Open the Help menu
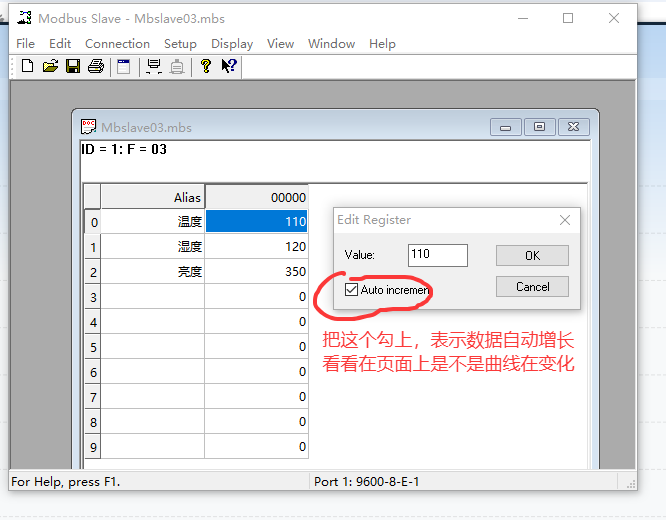The image size is (666, 520). 382,44
